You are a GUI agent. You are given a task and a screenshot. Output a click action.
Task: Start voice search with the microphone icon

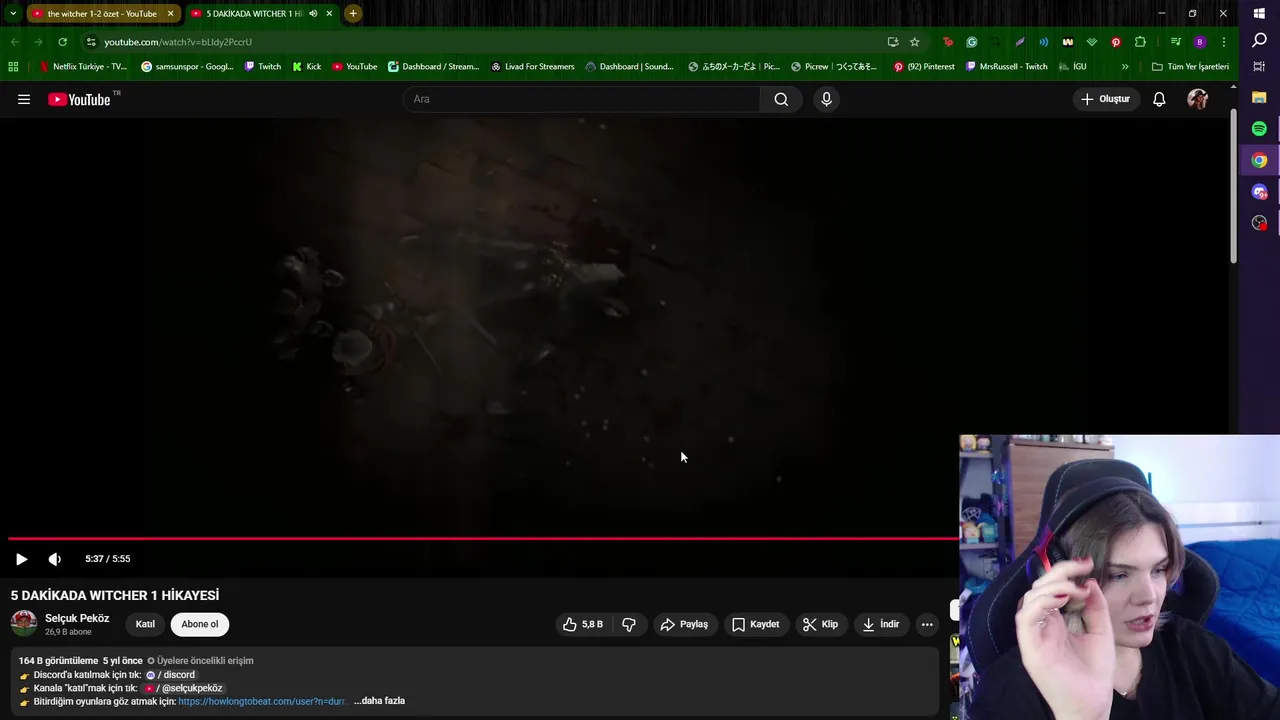(826, 99)
